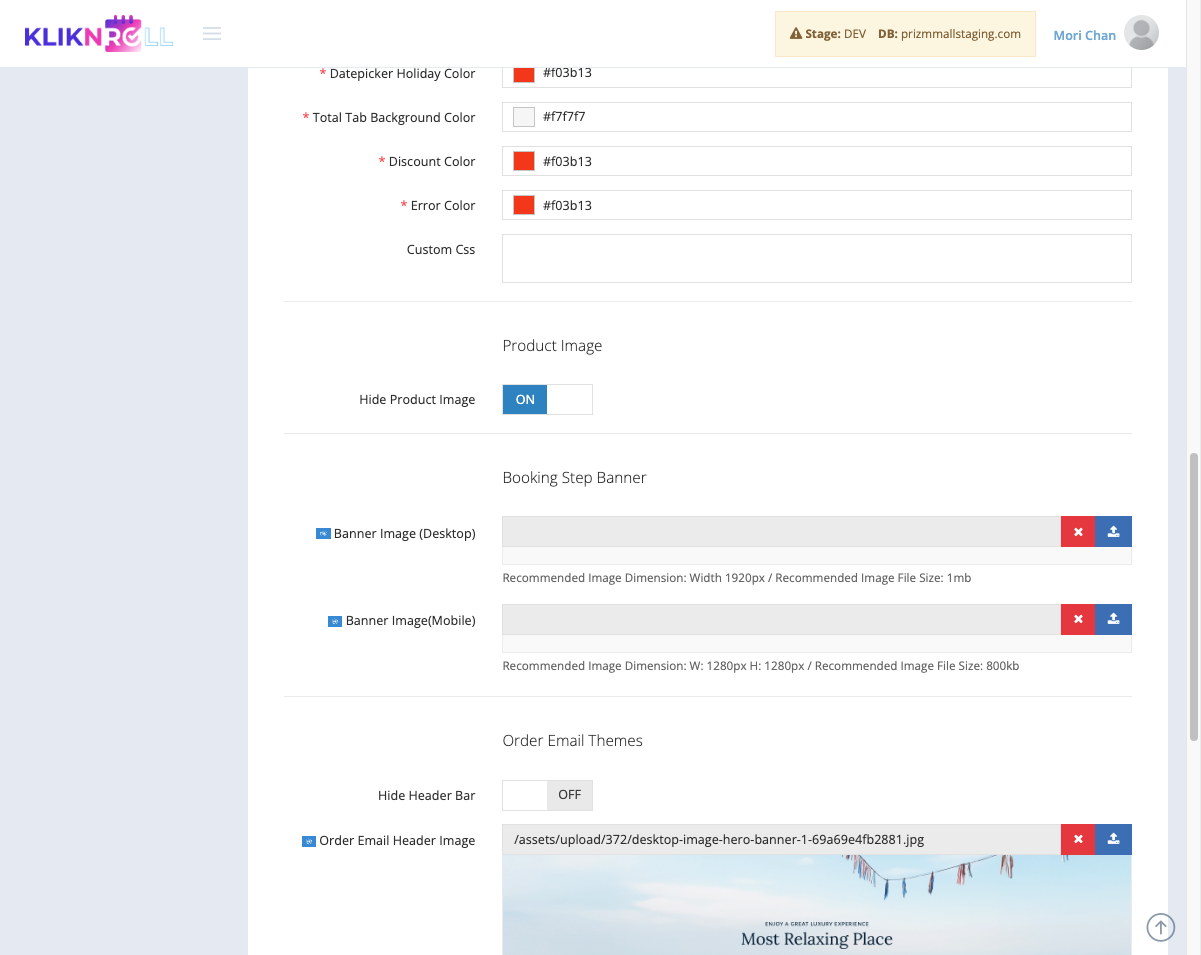Click the Stage DEV notice banner

(x=905, y=34)
